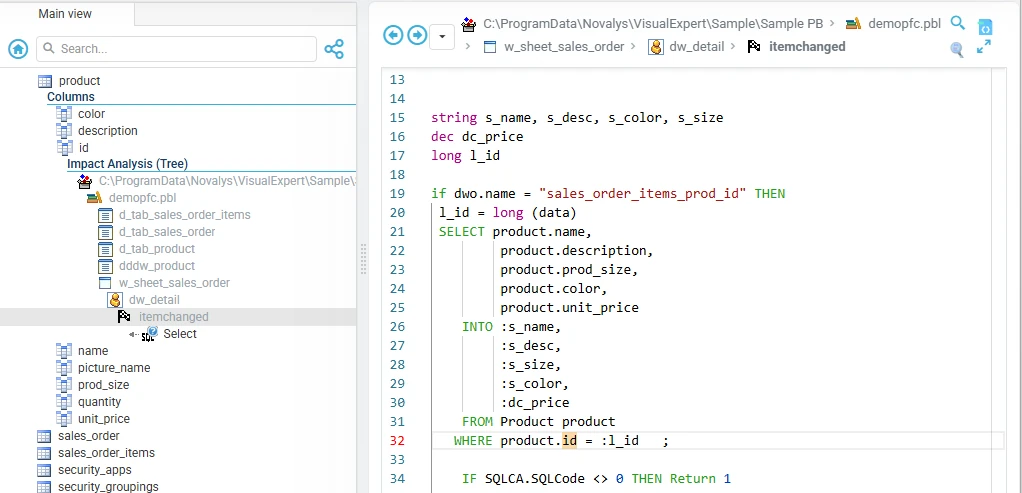Select w_sheet_sales_order in the tree

point(174,283)
